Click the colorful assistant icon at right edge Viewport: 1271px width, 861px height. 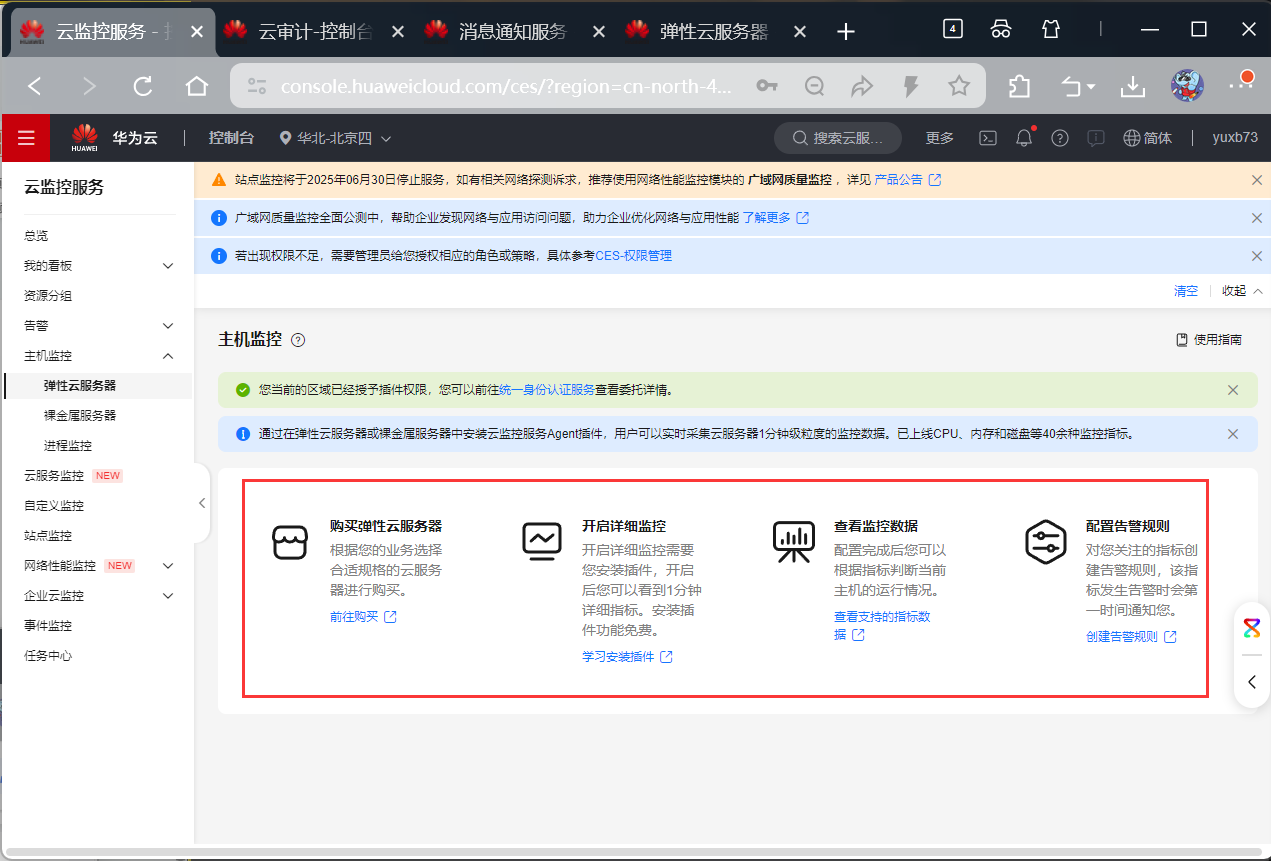coord(1252,628)
